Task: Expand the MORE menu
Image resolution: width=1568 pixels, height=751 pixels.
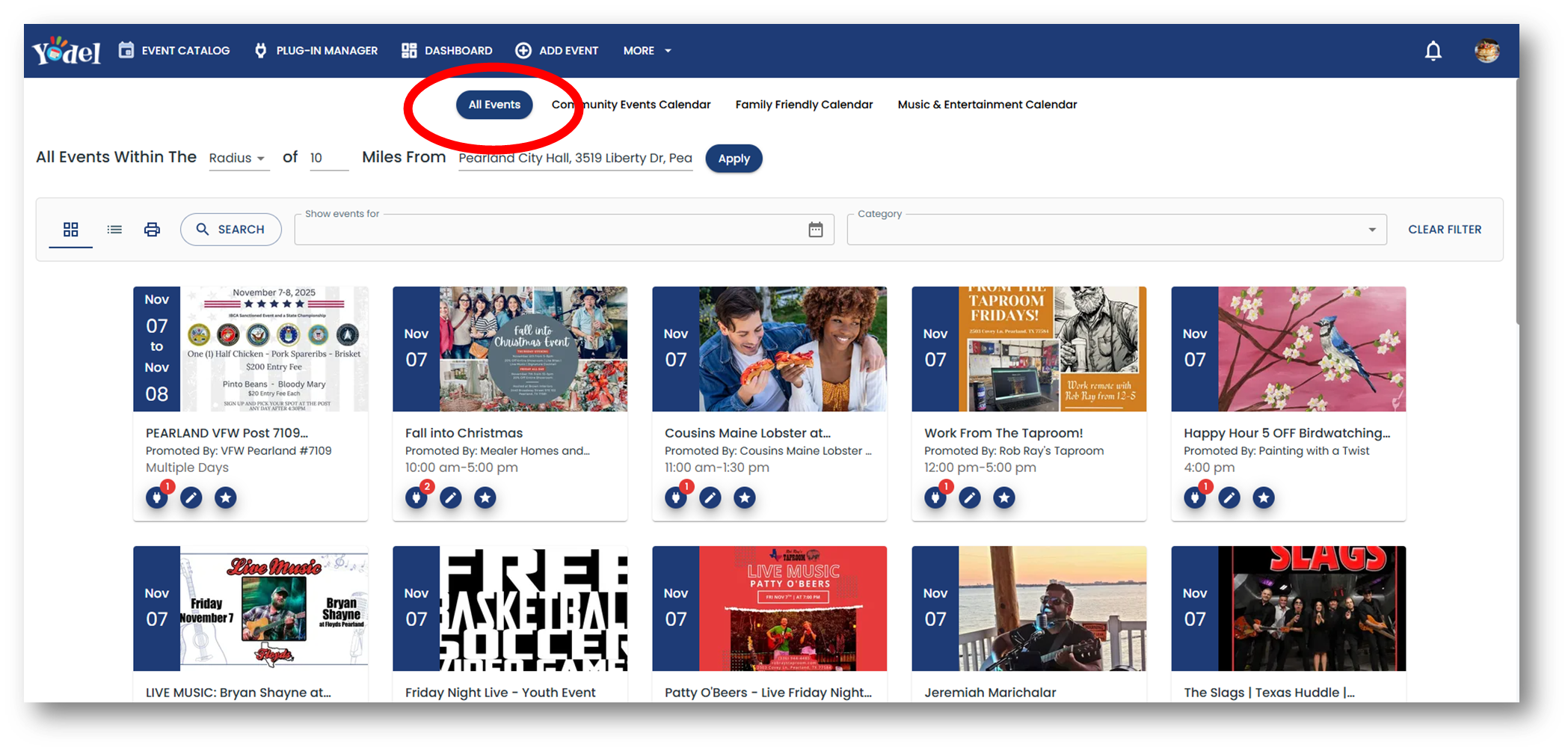Action: point(646,50)
